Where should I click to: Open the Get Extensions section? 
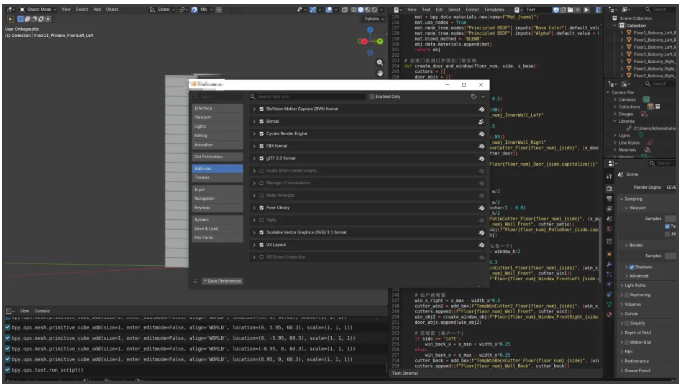click(217, 157)
